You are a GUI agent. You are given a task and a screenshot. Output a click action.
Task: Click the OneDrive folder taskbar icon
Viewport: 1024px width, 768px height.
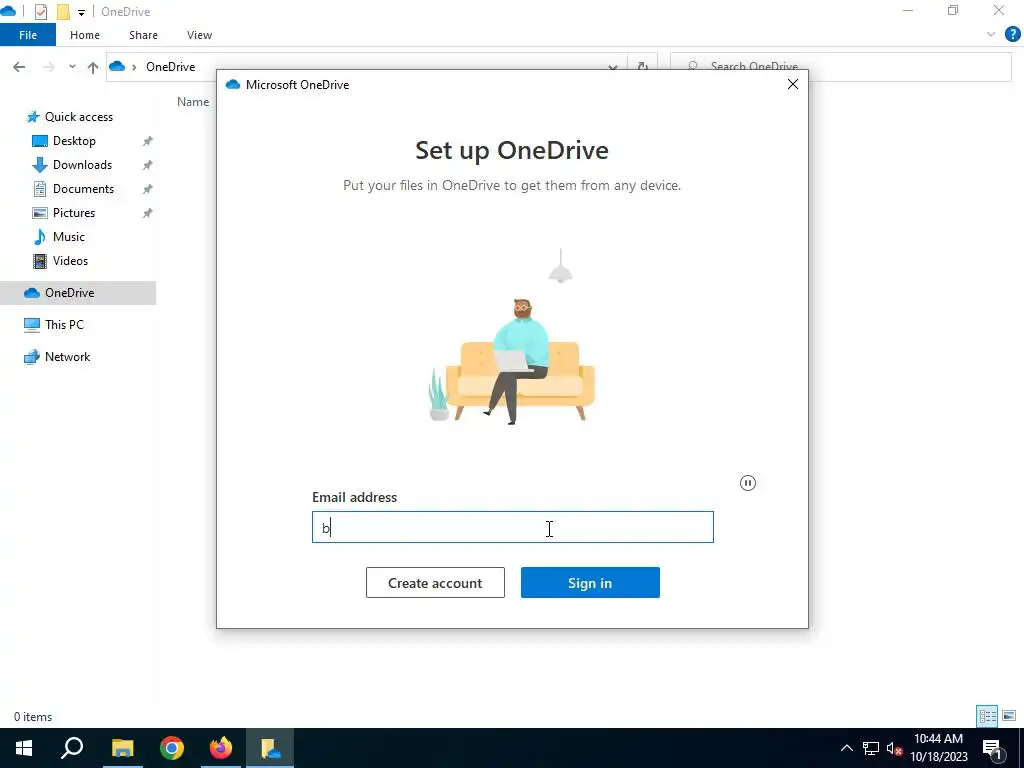pos(270,748)
